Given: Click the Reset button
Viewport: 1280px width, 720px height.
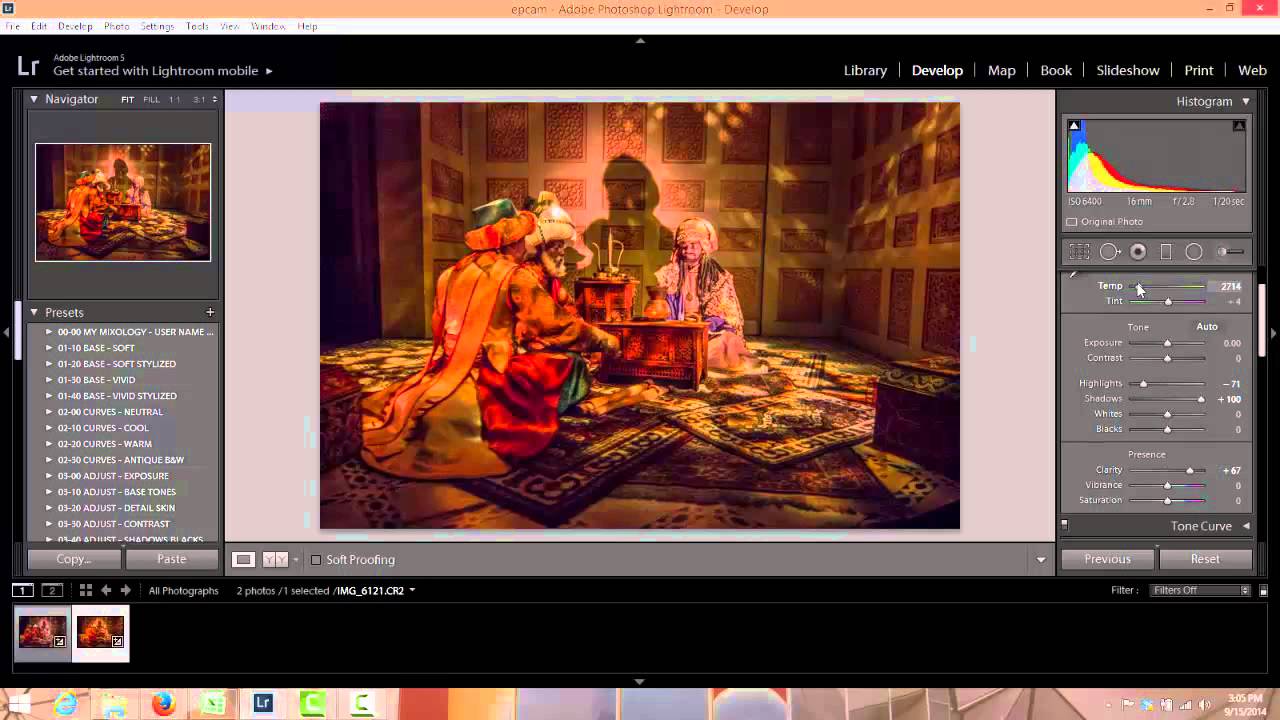Looking at the screenshot, I should (1205, 559).
